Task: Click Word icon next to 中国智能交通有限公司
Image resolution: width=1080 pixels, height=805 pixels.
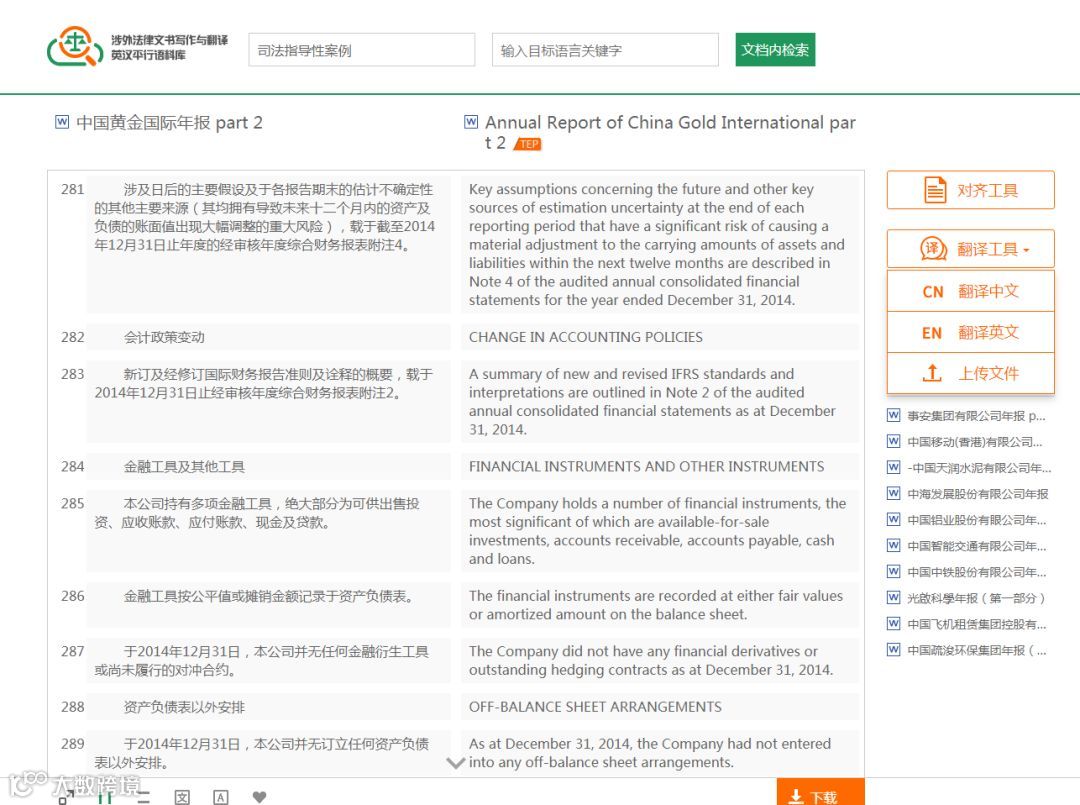Action: point(893,545)
